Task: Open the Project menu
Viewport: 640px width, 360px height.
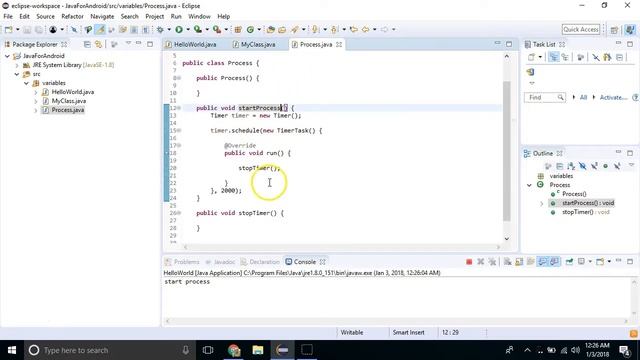Action: tap(155, 16)
